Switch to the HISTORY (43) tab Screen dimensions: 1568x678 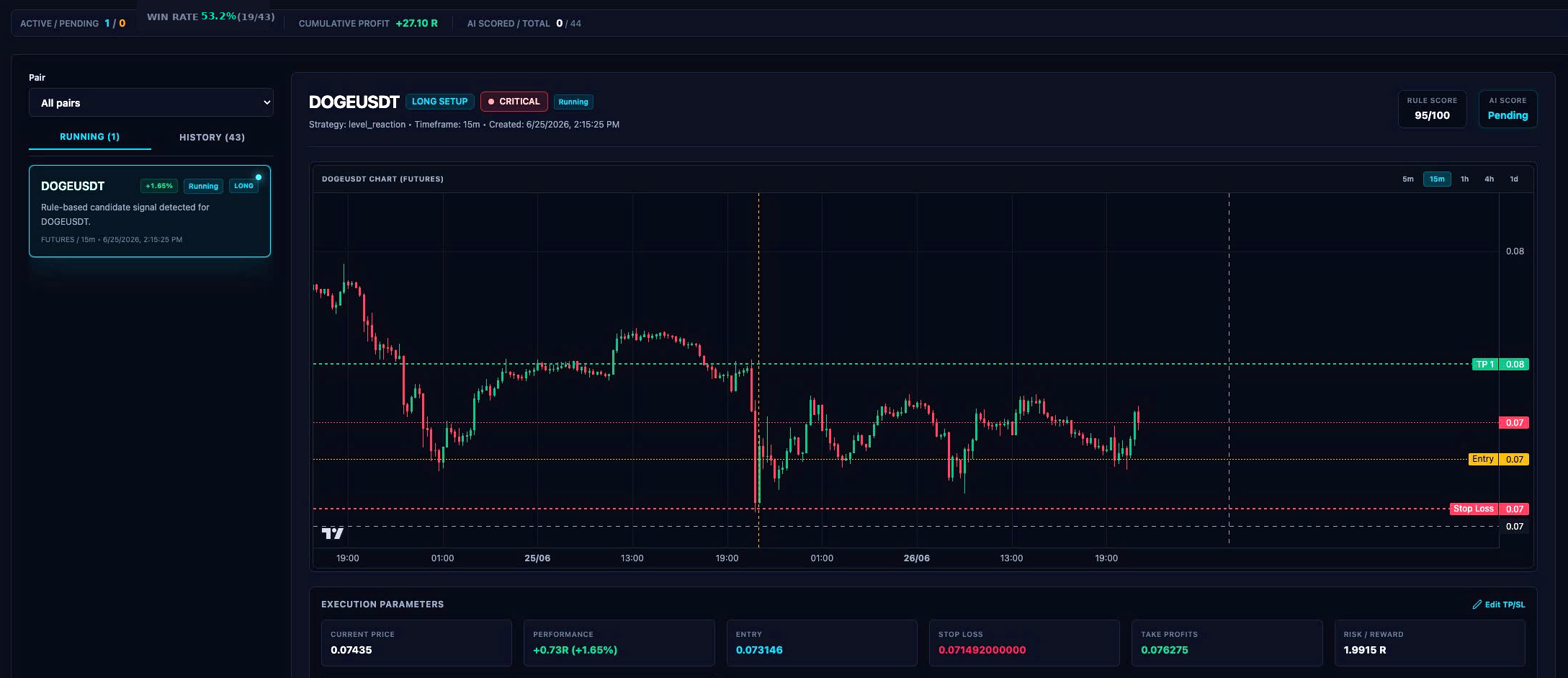[212, 137]
